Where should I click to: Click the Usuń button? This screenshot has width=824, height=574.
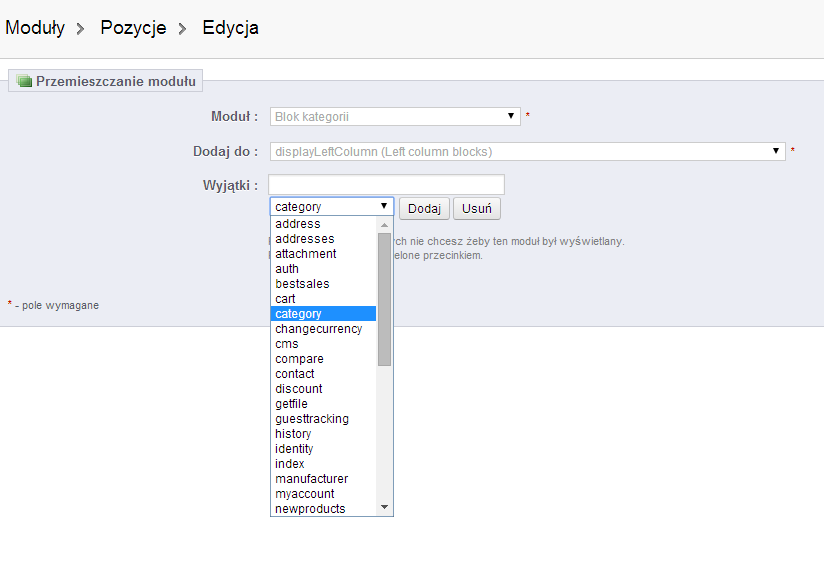pyautogui.click(x=477, y=209)
